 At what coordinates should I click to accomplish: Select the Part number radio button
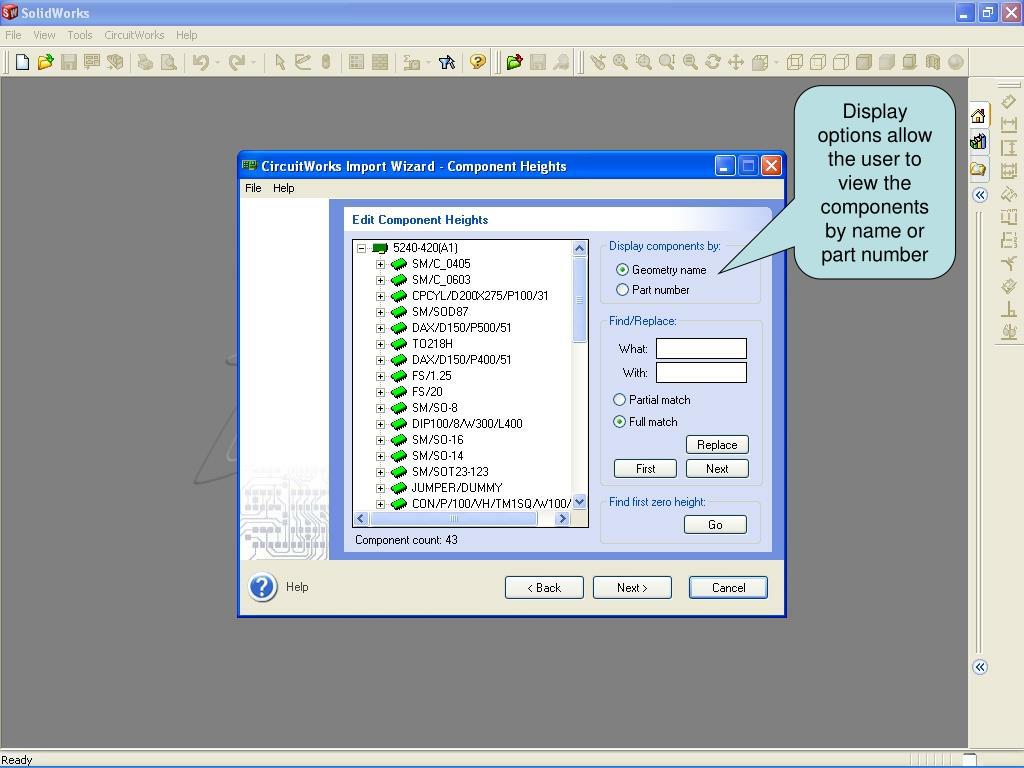pyautogui.click(x=622, y=289)
